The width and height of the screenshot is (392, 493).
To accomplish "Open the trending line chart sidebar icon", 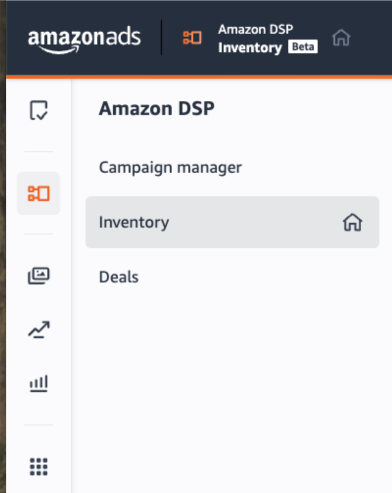I will tap(39, 330).
